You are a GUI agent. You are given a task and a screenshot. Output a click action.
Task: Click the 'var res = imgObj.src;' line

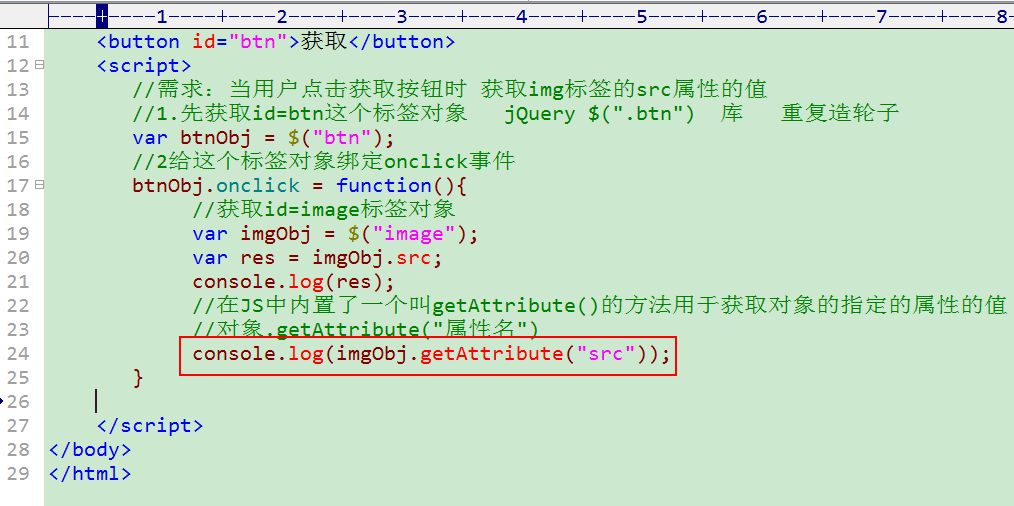point(318,258)
